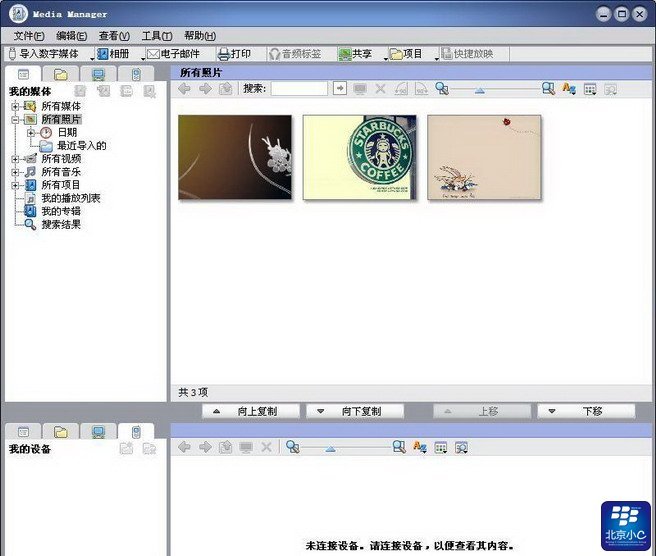The width and height of the screenshot is (656, 556).
Task: Select 所有媒体 tree item
Action: (x=61, y=106)
